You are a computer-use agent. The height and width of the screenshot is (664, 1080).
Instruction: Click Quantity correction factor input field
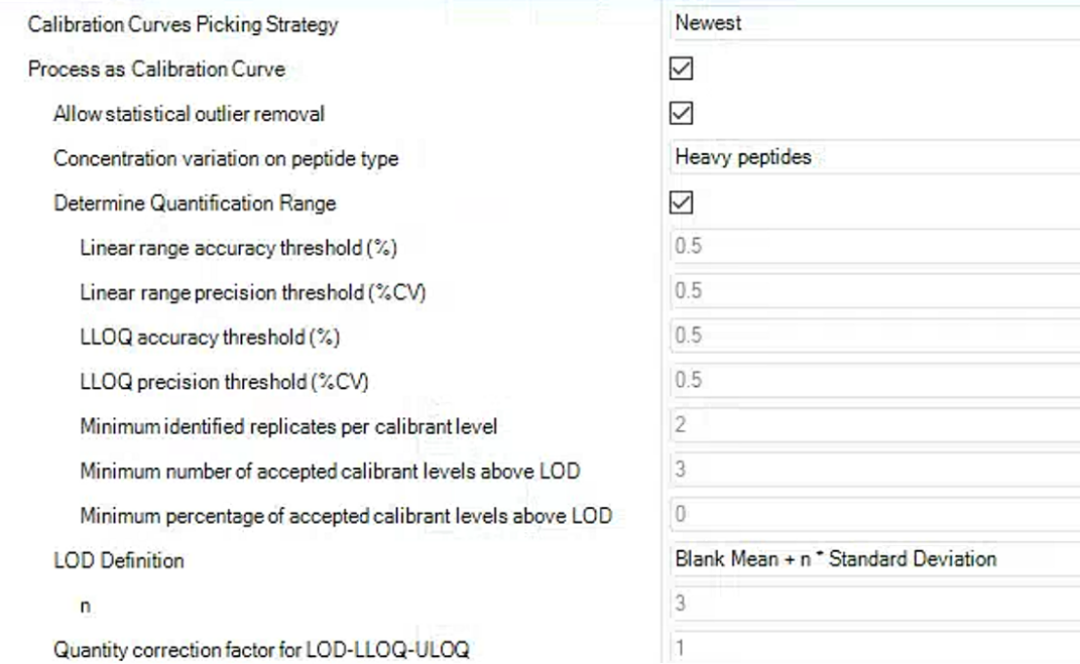875,648
